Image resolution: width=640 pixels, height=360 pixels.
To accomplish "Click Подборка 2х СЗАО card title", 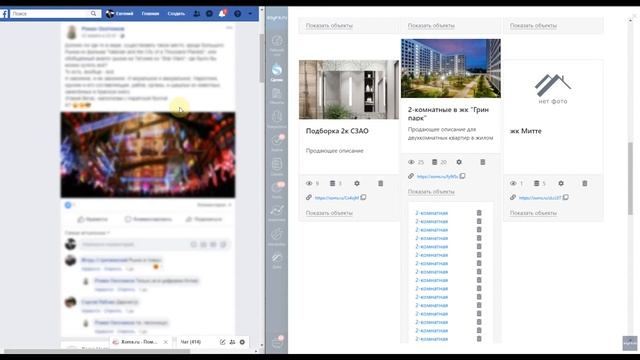I will (x=337, y=131).
